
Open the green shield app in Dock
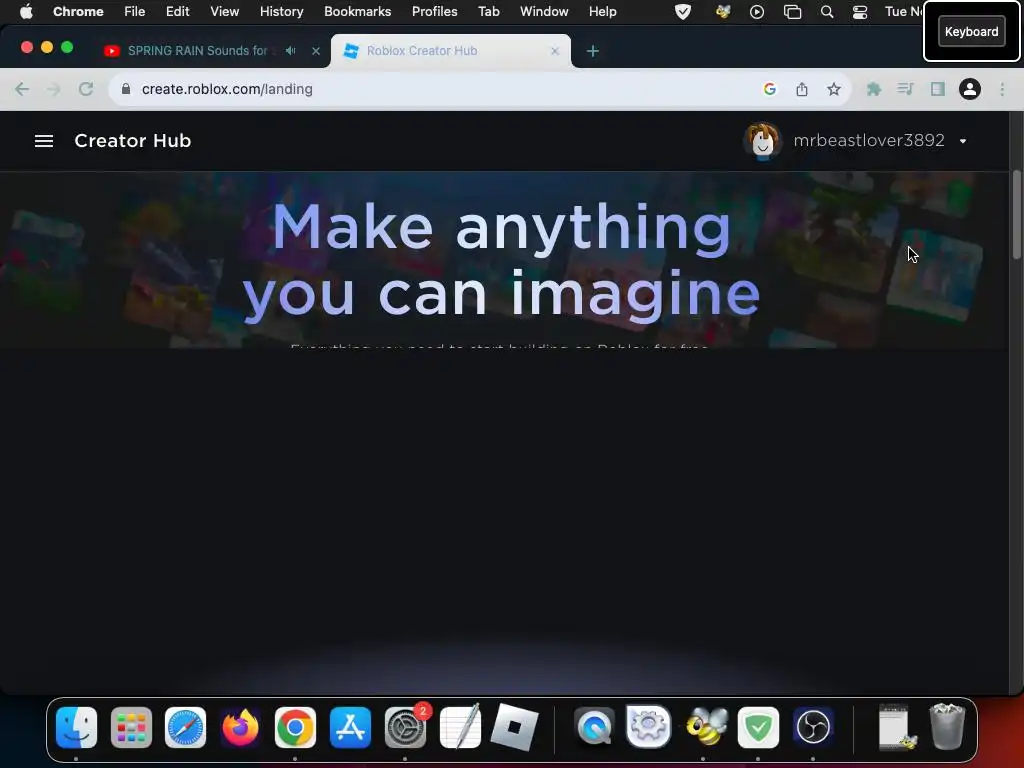758,728
